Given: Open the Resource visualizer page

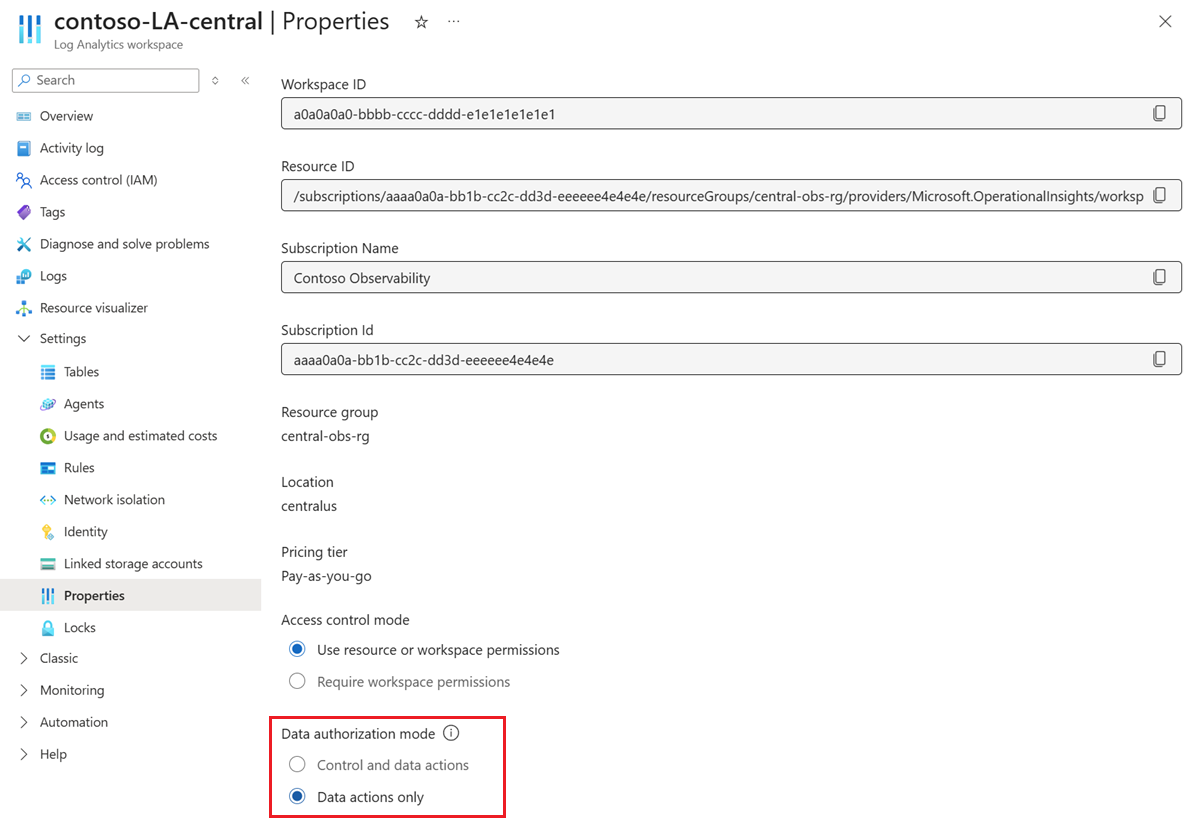Looking at the screenshot, I should click(x=94, y=308).
